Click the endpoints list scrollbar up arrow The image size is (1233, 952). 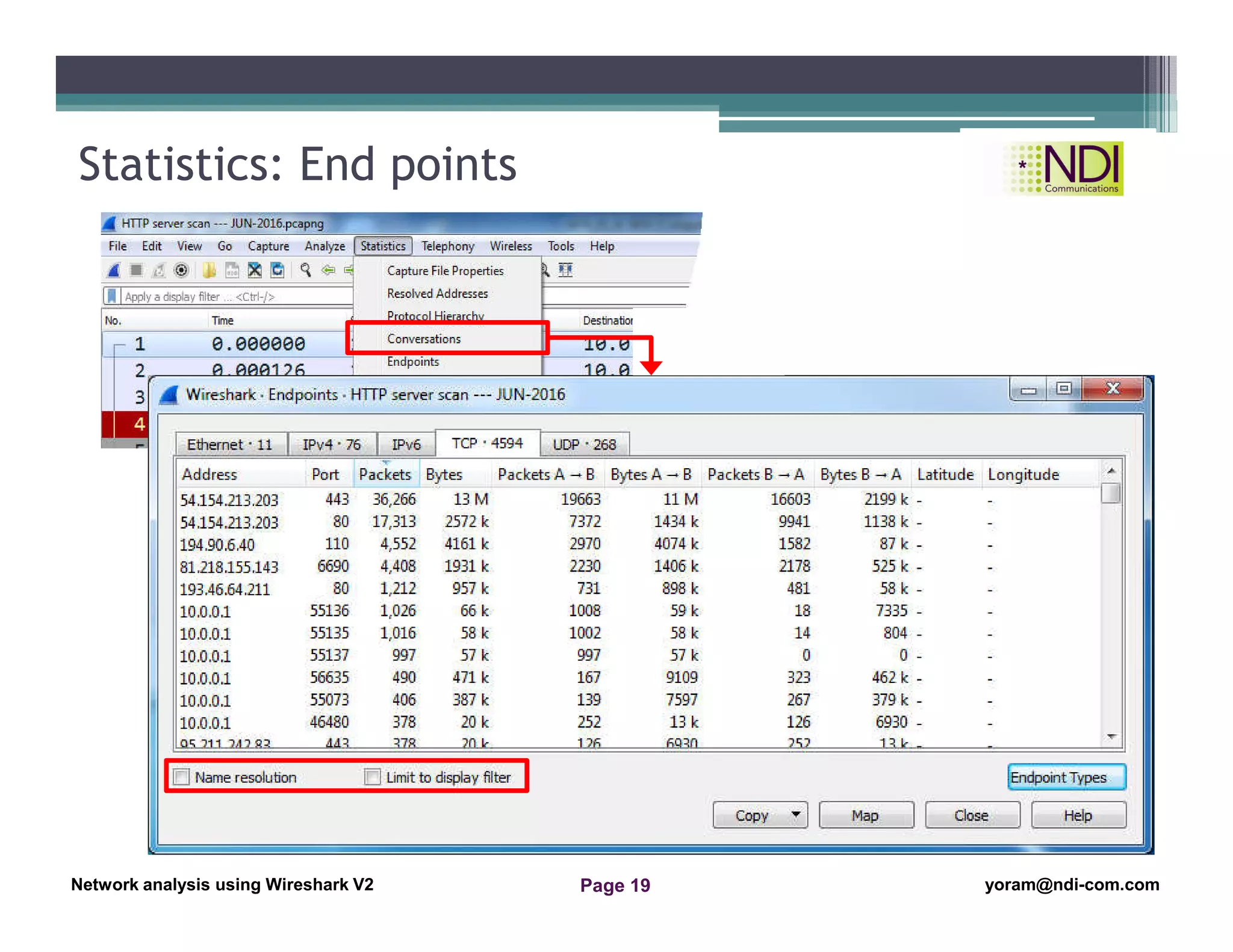pyautogui.click(x=1111, y=471)
